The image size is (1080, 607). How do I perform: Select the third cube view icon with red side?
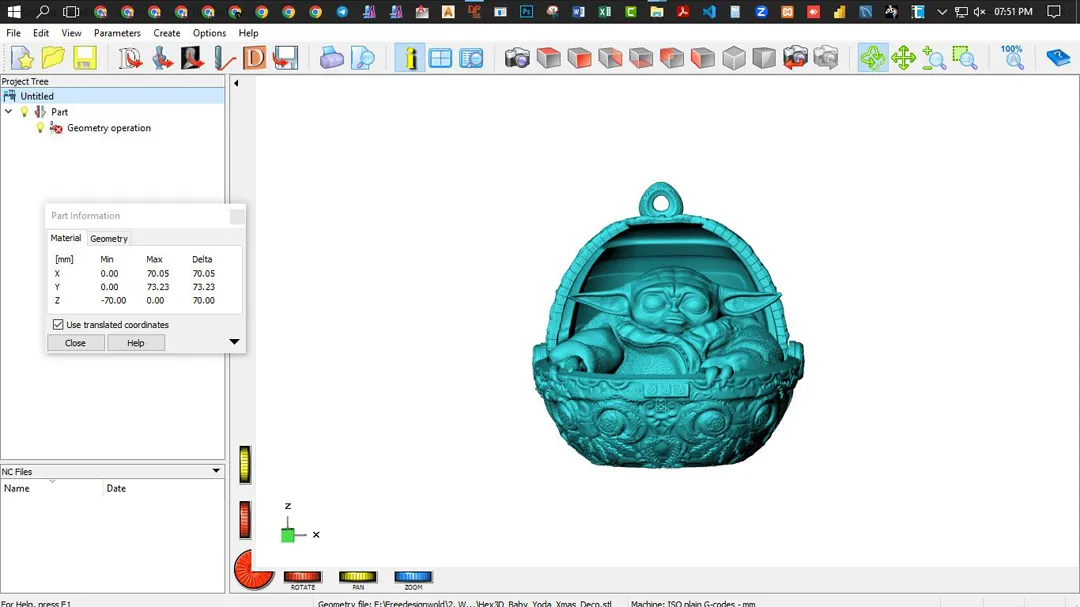tap(610, 59)
